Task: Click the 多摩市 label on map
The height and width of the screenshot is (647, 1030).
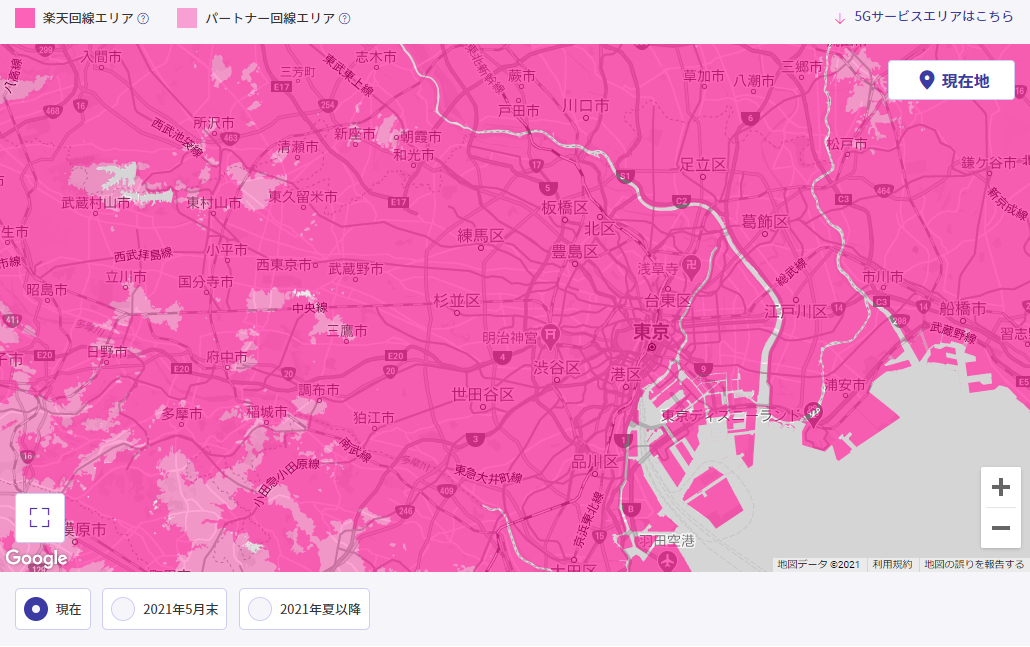Action: (182, 414)
